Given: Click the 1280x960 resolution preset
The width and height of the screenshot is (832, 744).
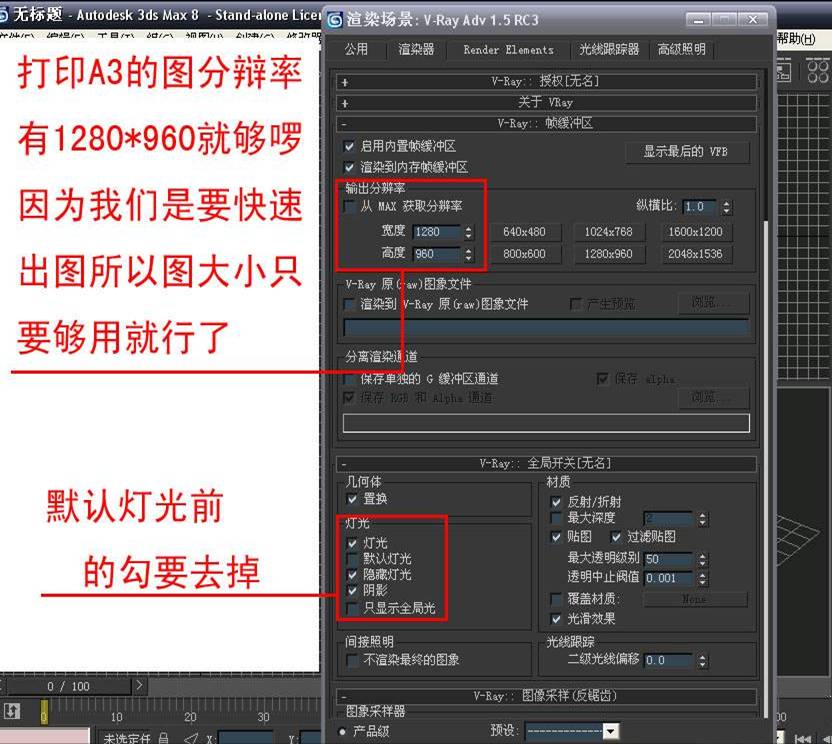Looking at the screenshot, I should (x=609, y=253).
